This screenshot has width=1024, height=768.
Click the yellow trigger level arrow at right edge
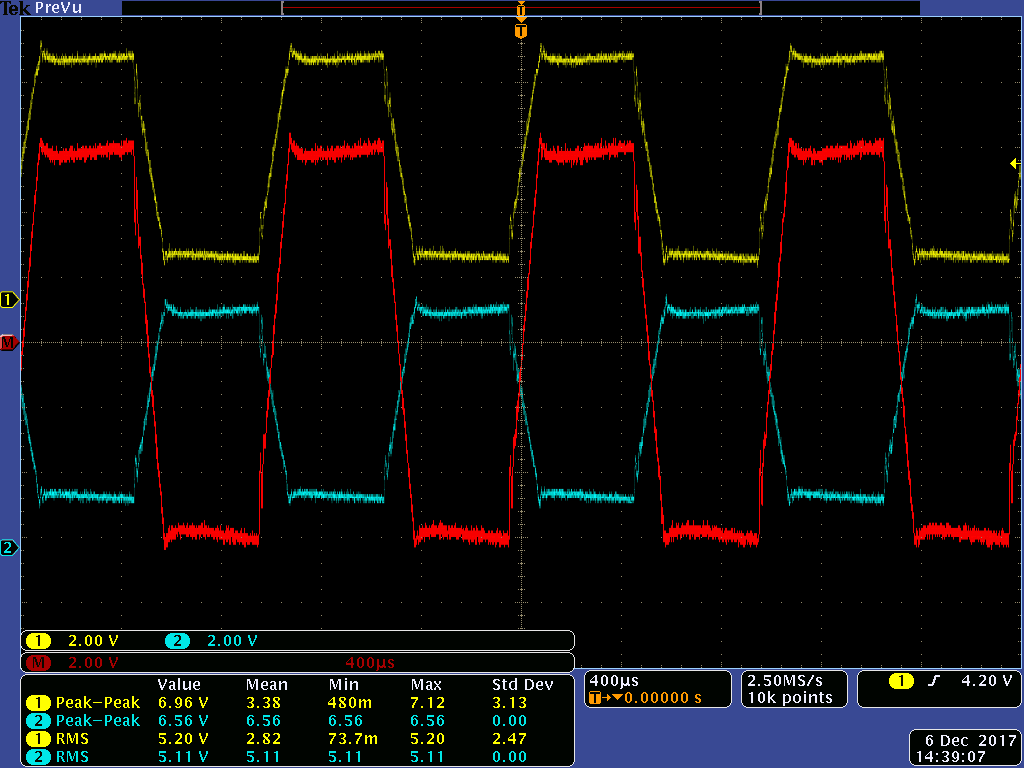point(1014,163)
